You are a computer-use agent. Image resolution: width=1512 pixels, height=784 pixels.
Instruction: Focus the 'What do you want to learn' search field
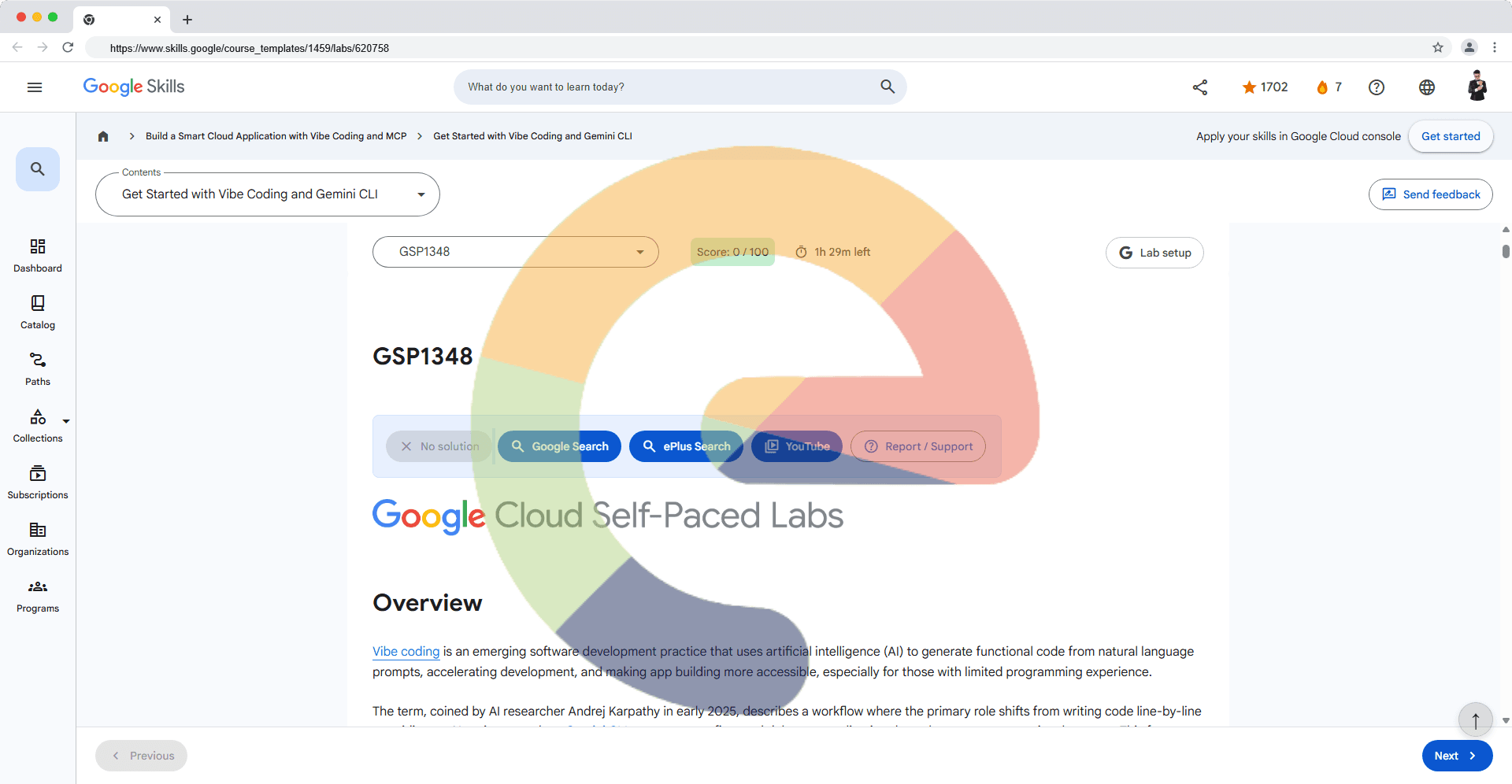pos(669,87)
